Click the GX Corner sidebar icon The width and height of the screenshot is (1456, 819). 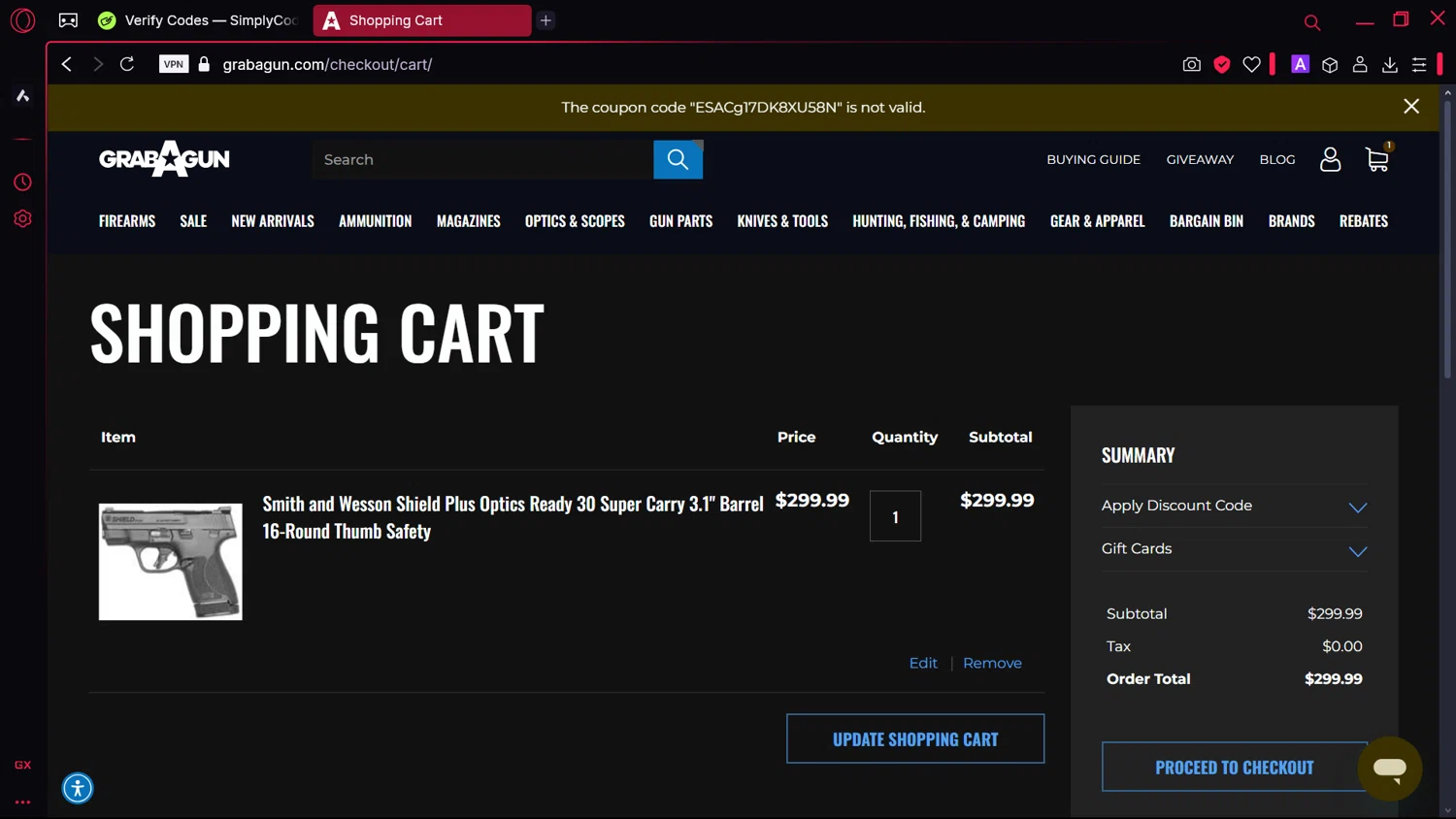click(x=22, y=765)
